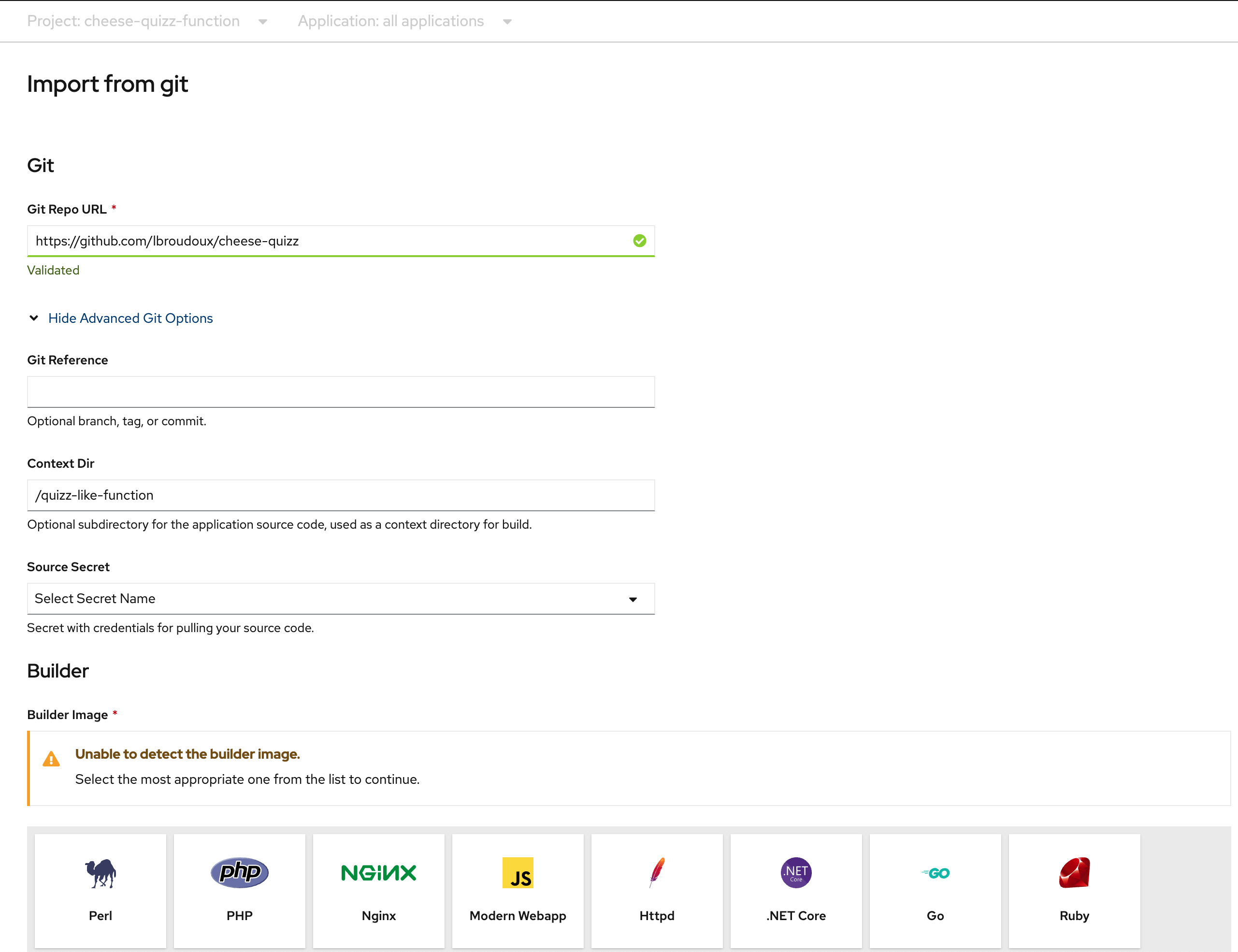Screen dimensions: 1238x952
Task: Click Hide Advanced Git Options link
Action: (130, 318)
